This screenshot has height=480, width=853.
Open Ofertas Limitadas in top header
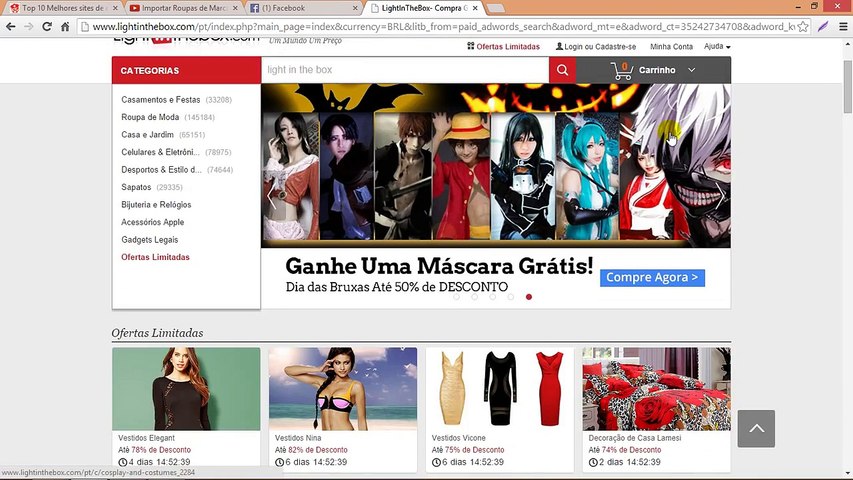503,47
